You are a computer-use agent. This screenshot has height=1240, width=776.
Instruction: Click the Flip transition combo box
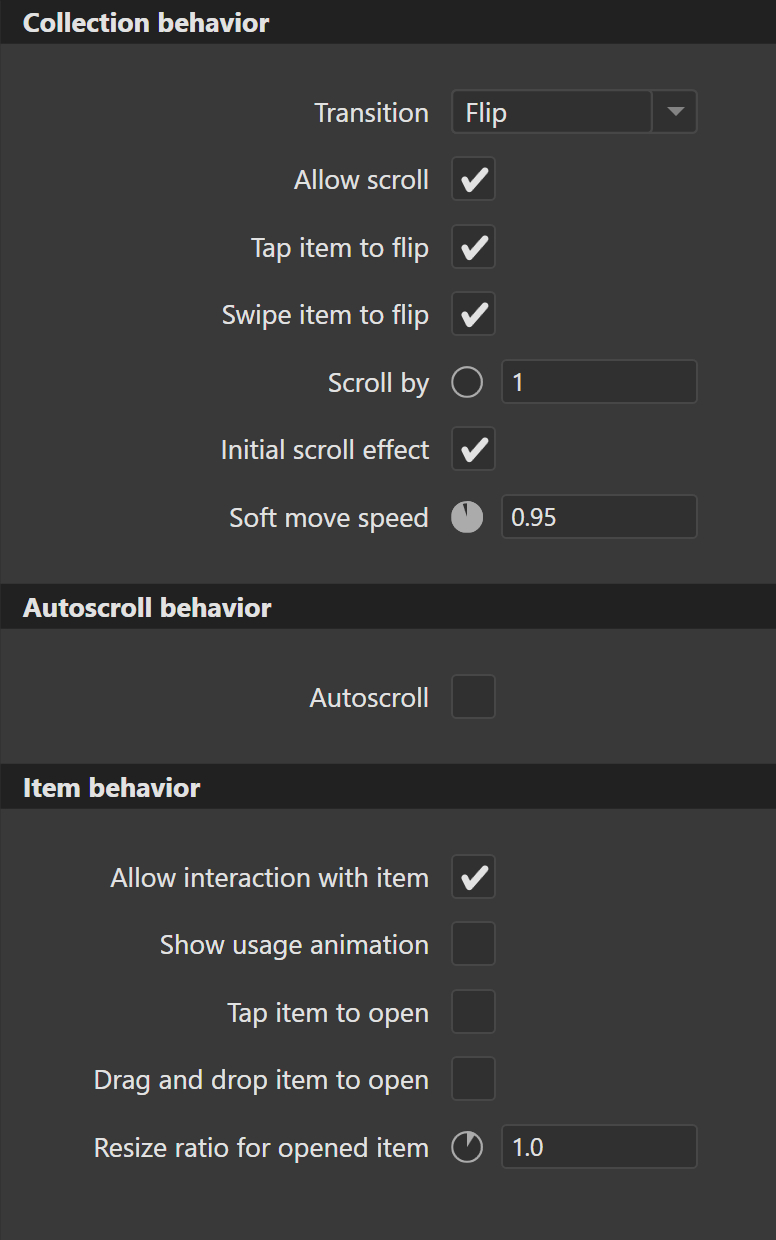(551, 112)
